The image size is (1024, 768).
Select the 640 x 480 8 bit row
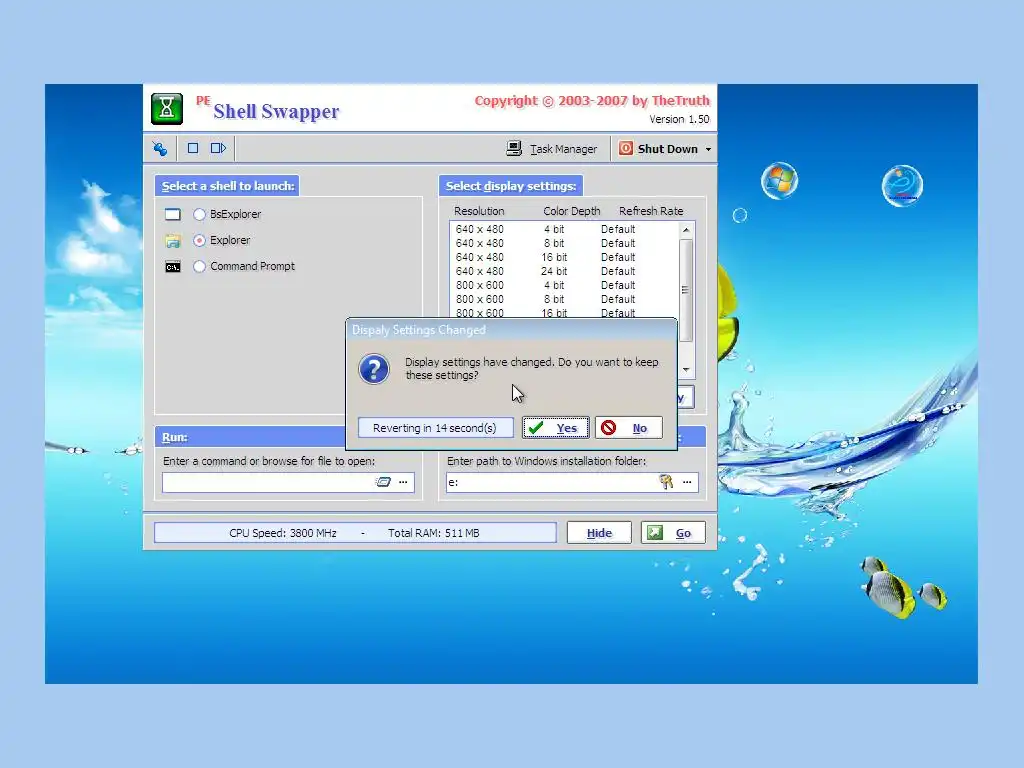click(x=564, y=243)
